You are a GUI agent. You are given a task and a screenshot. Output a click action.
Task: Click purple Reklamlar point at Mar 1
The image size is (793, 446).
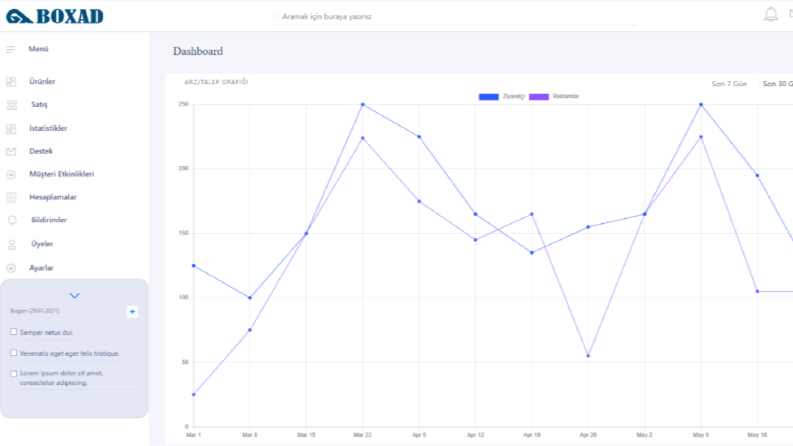tap(194, 394)
